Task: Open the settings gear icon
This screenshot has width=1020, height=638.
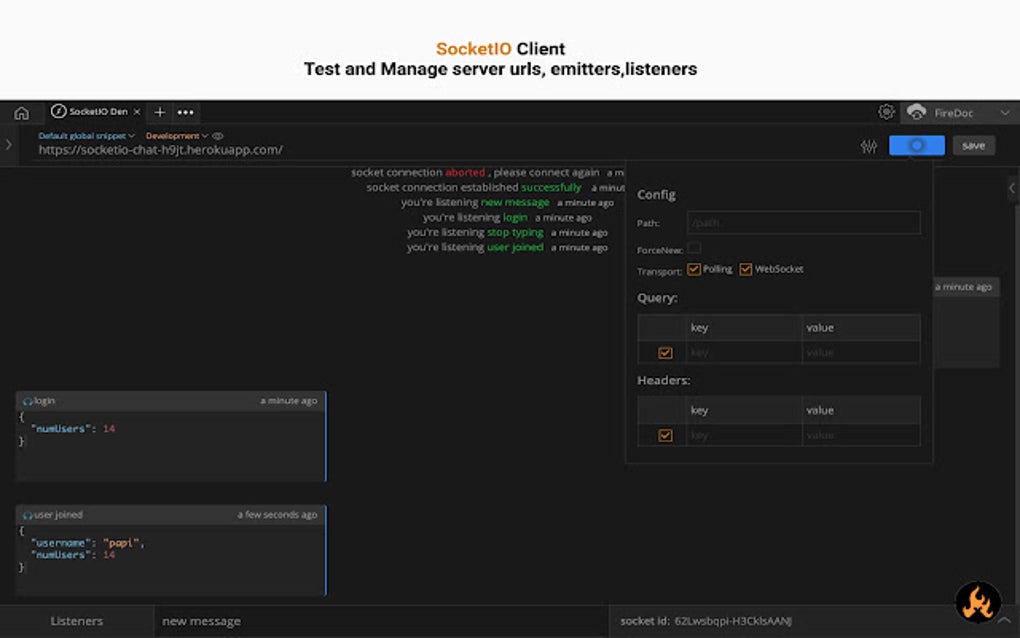Action: coord(886,113)
